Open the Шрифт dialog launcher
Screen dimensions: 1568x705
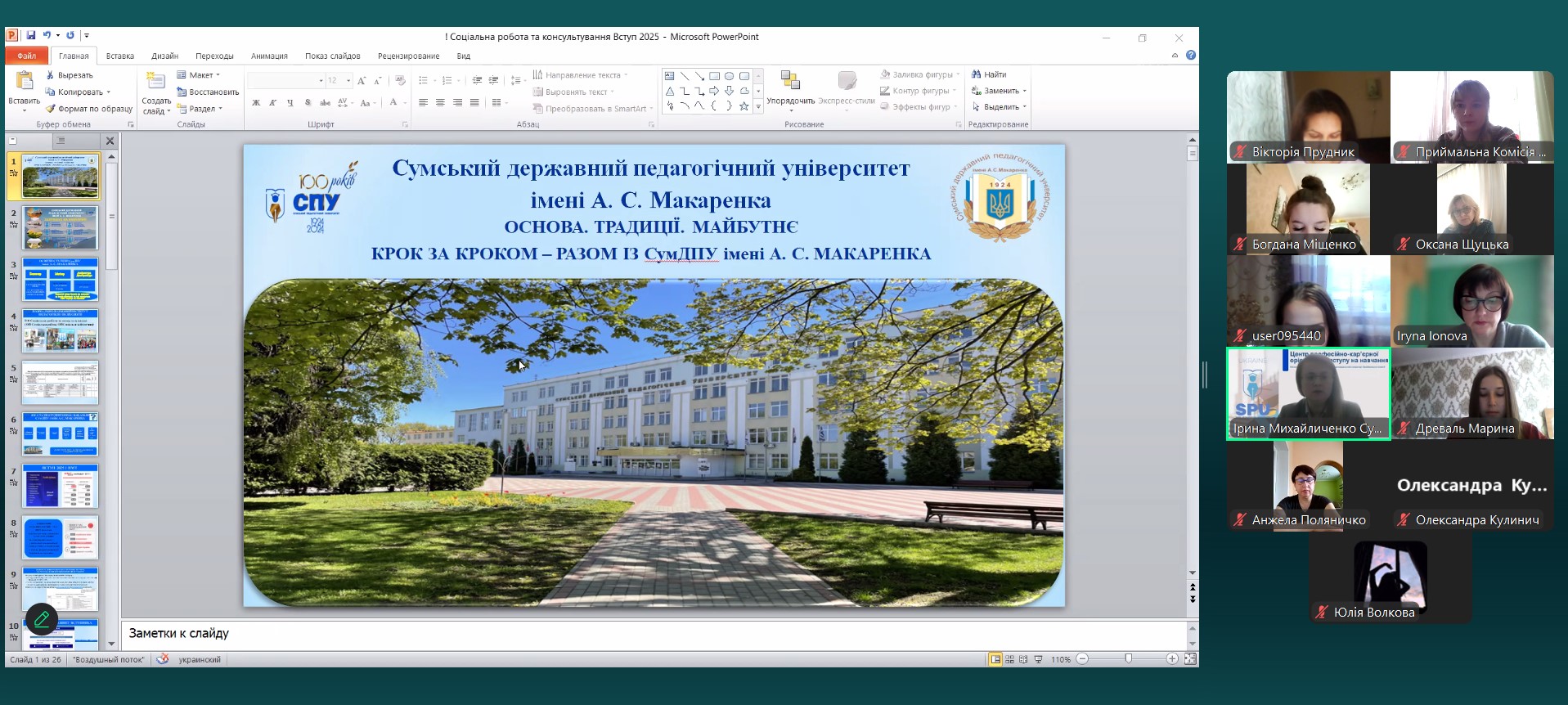click(x=405, y=124)
